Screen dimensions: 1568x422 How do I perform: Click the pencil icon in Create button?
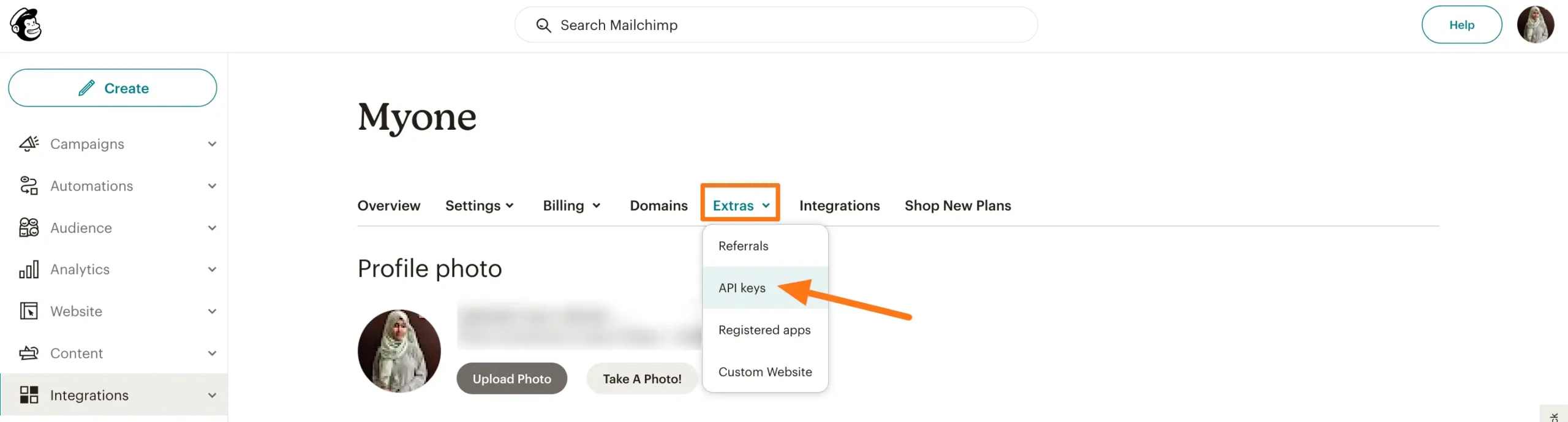click(87, 88)
